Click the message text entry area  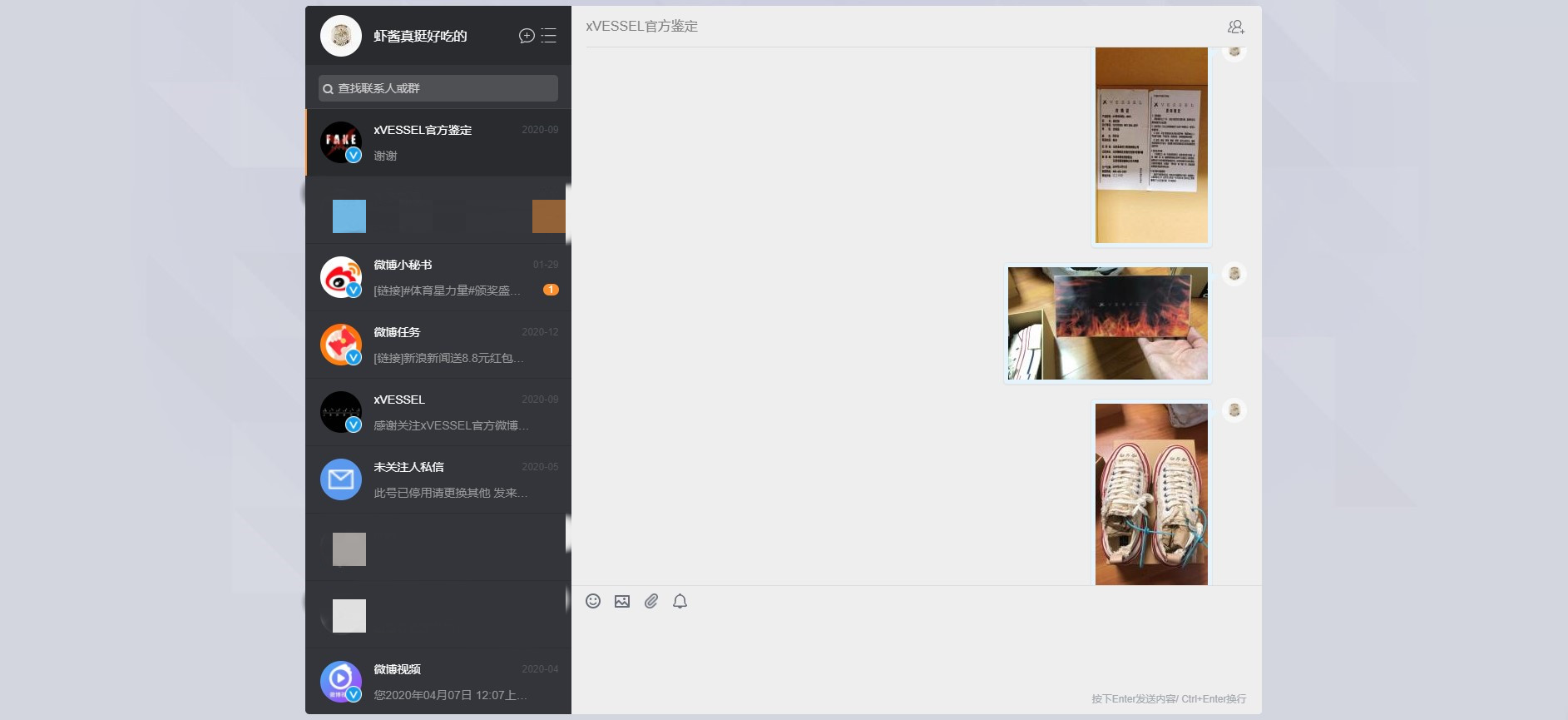point(916,653)
